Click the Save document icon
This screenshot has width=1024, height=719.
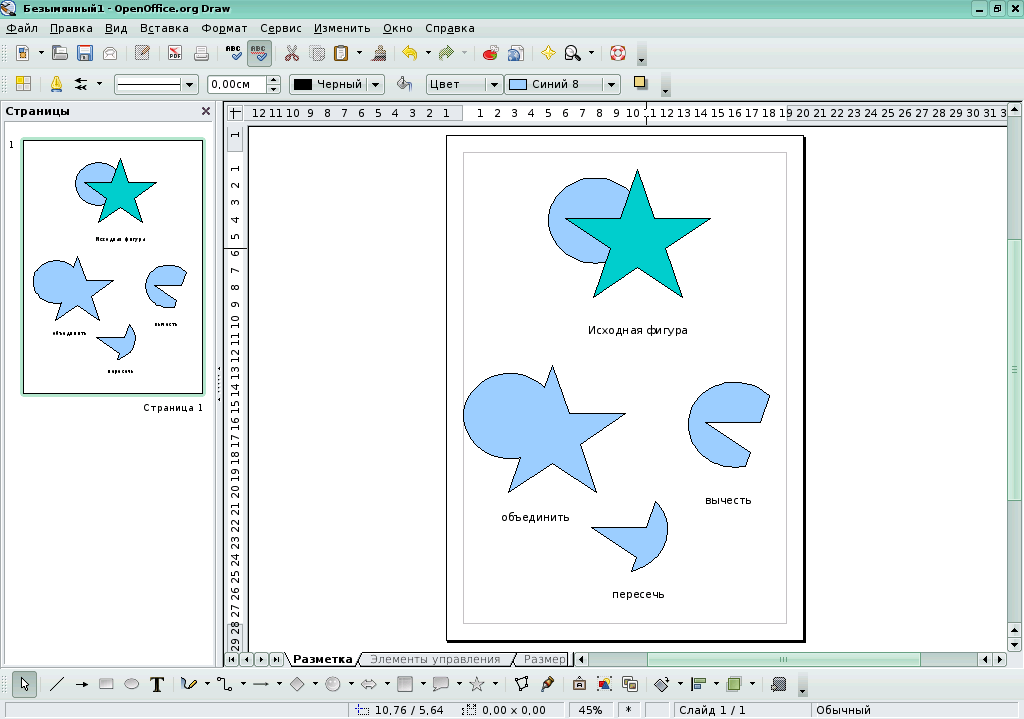click(85, 53)
